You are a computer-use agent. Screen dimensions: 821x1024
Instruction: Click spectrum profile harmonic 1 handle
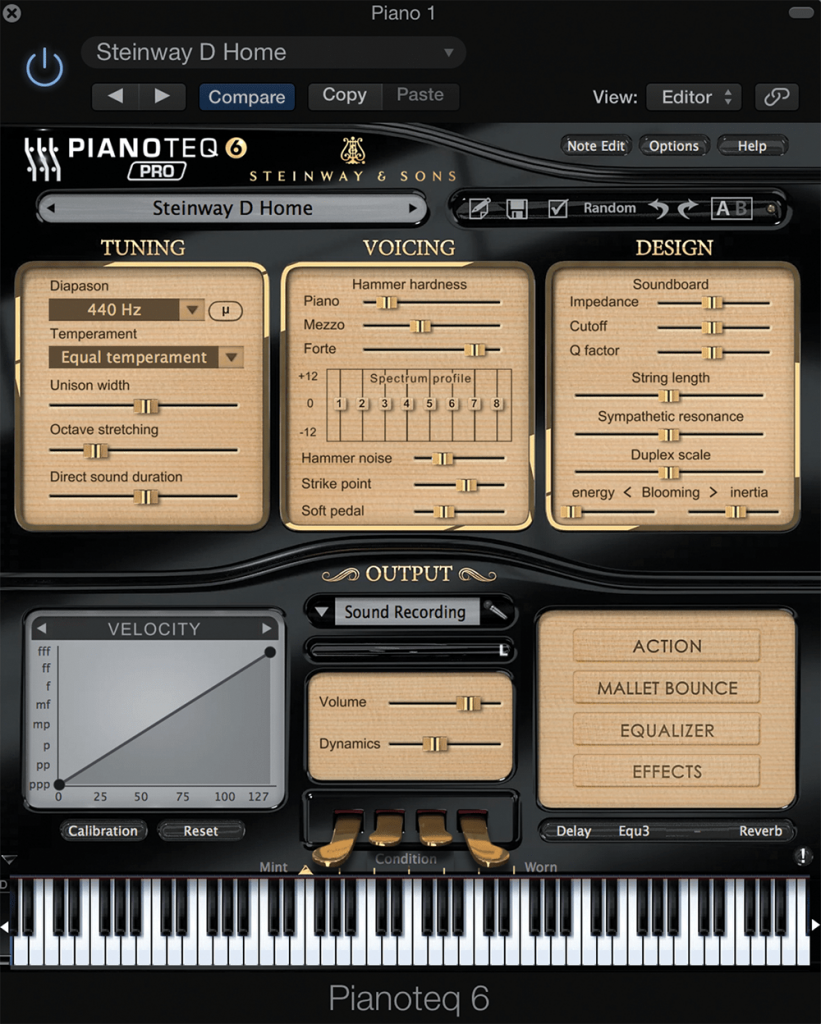[339, 404]
